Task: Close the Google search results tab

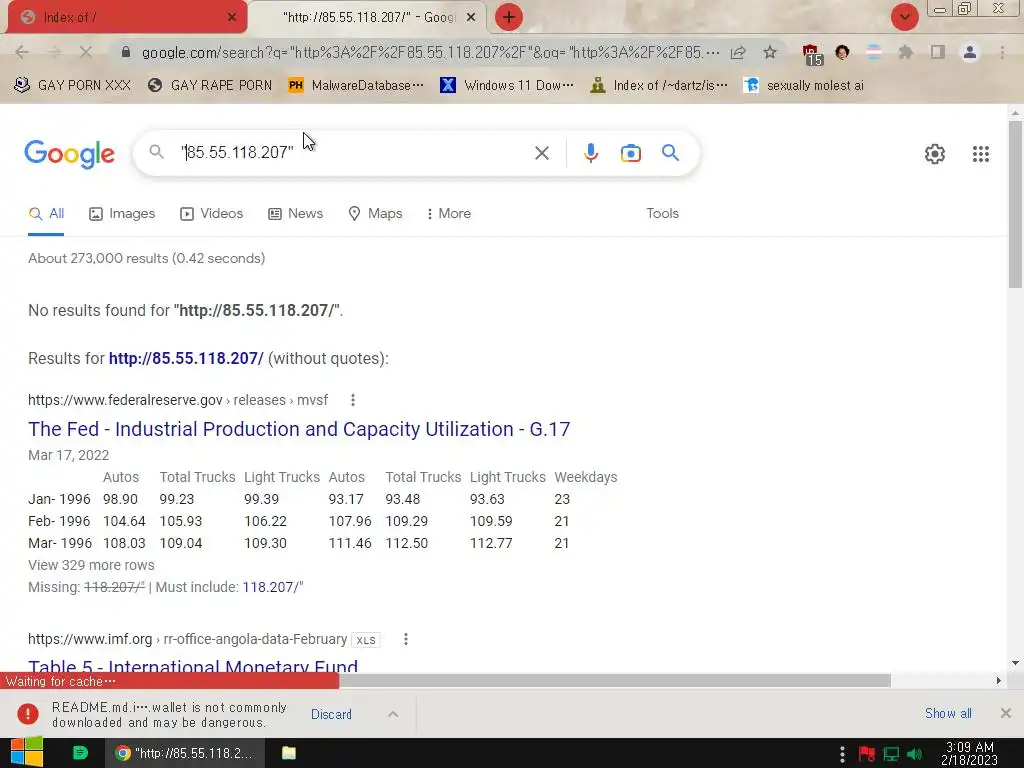Action: coord(471,17)
